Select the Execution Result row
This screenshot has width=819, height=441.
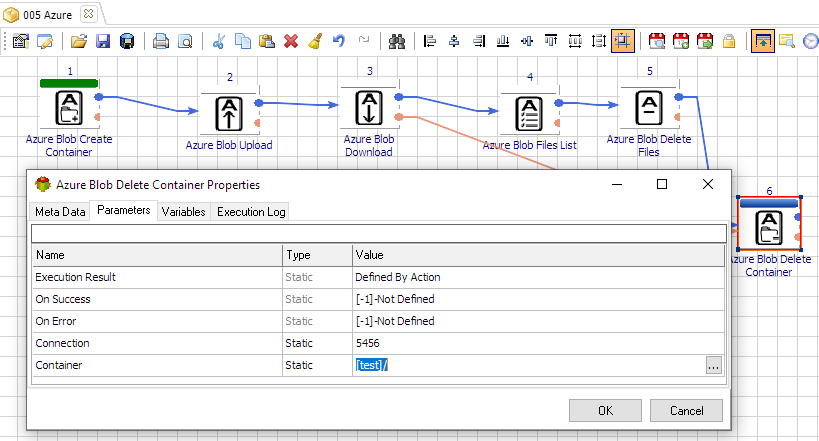coord(379,277)
